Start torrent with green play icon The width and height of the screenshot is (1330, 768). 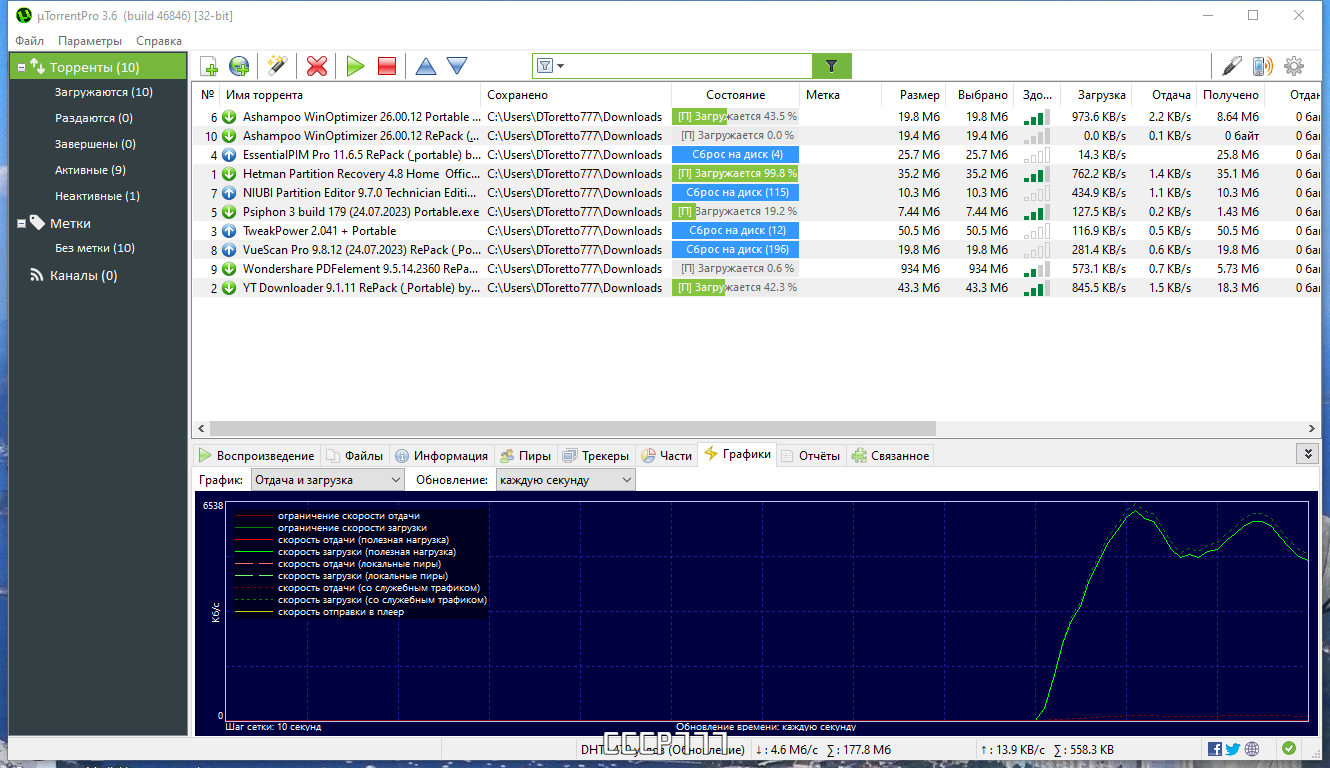355,66
